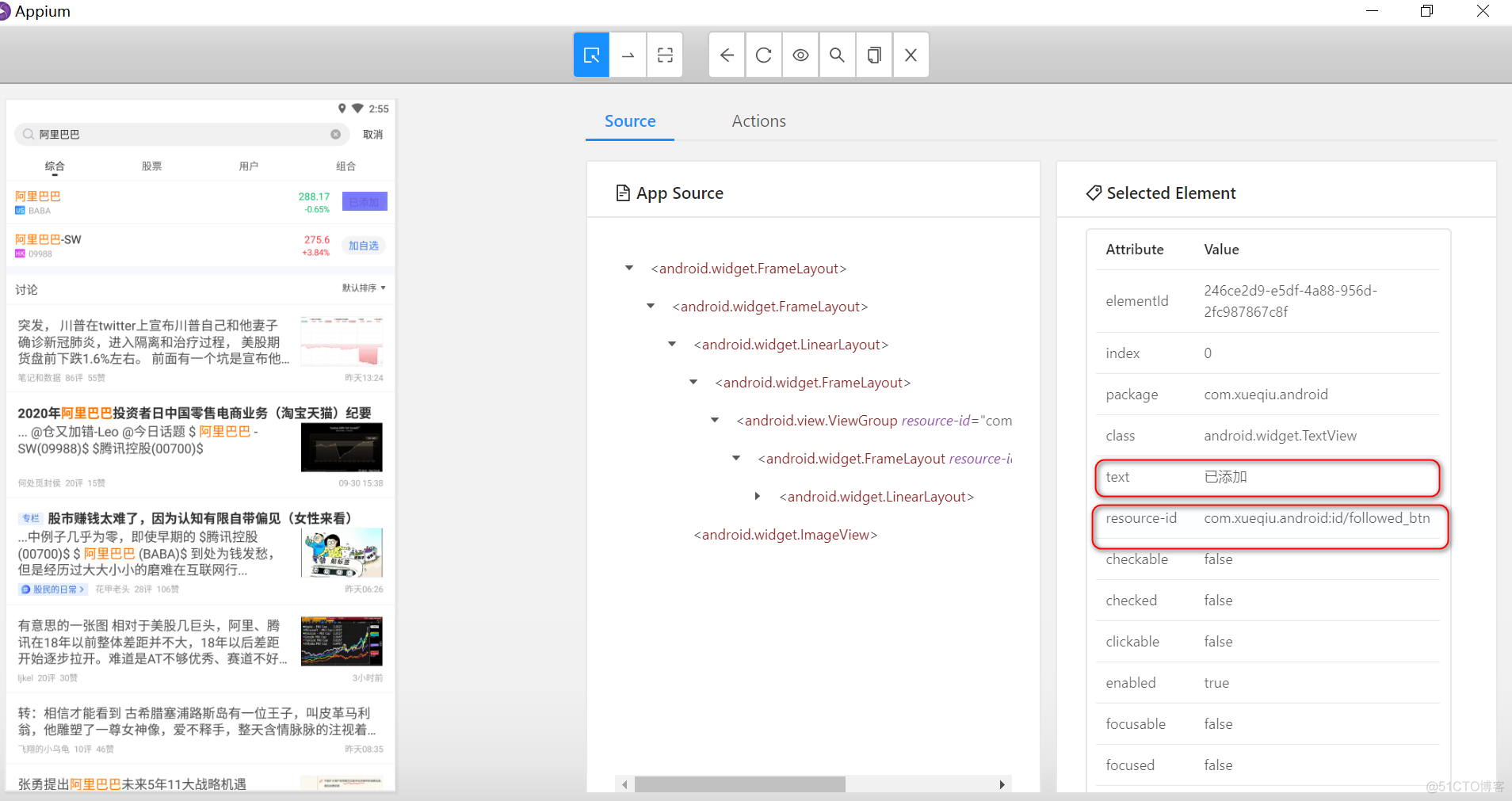Click resource-id value followed_btn
Viewport: 1512px width, 801px height.
(x=1316, y=518)
